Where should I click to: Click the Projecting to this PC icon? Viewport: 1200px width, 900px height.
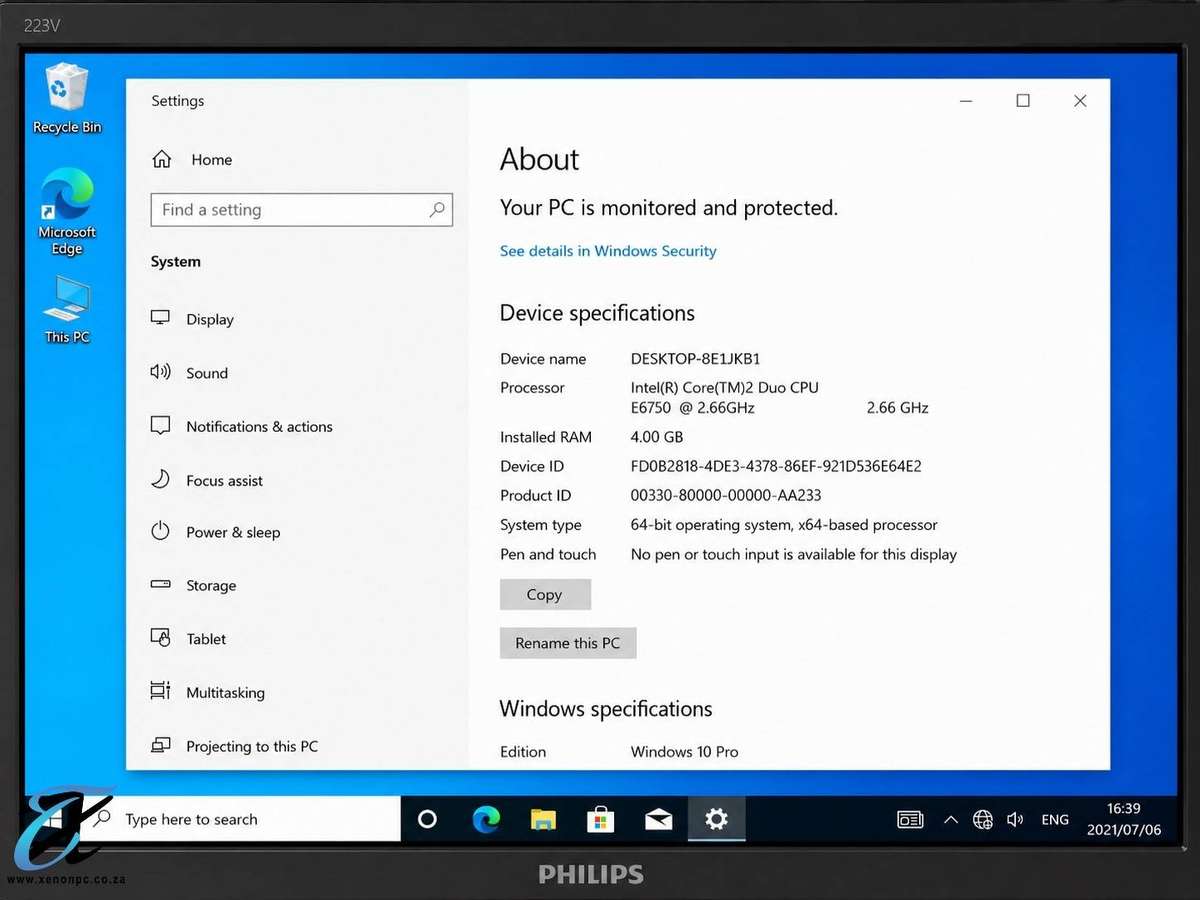[x=160, y=745]
